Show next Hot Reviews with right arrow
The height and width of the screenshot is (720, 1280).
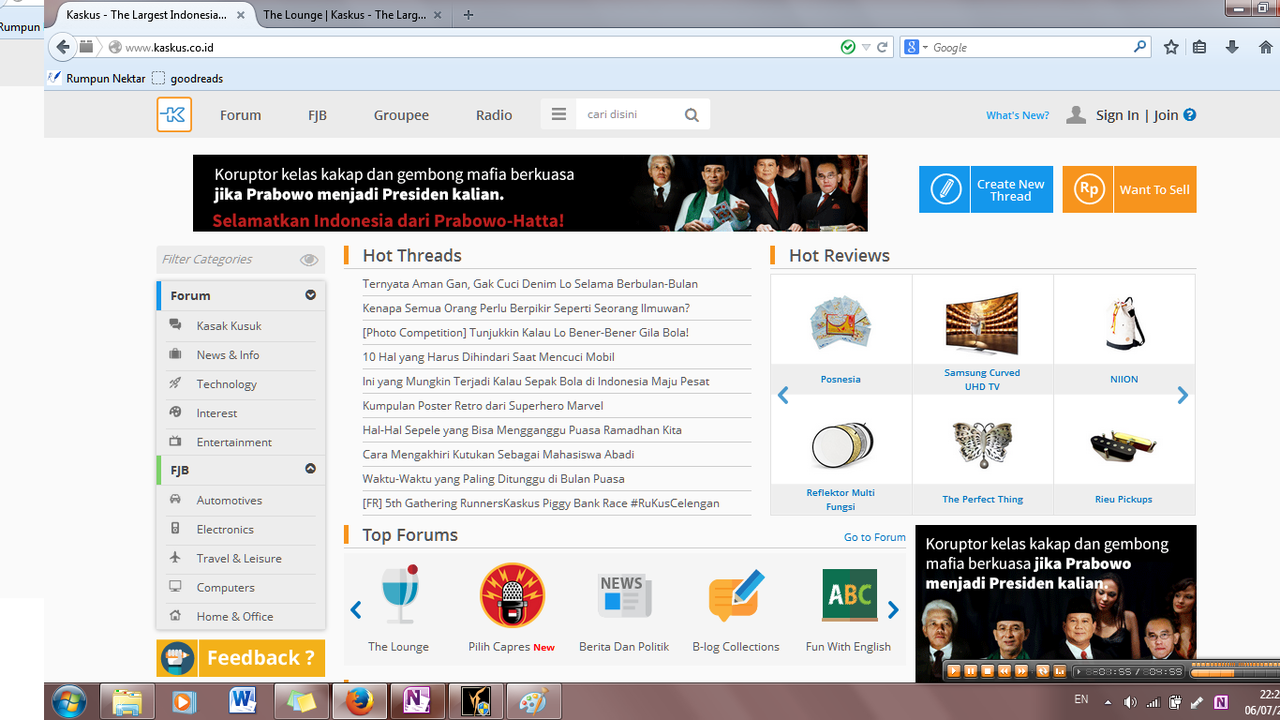pyautogui.click(x=1183, y=396)
